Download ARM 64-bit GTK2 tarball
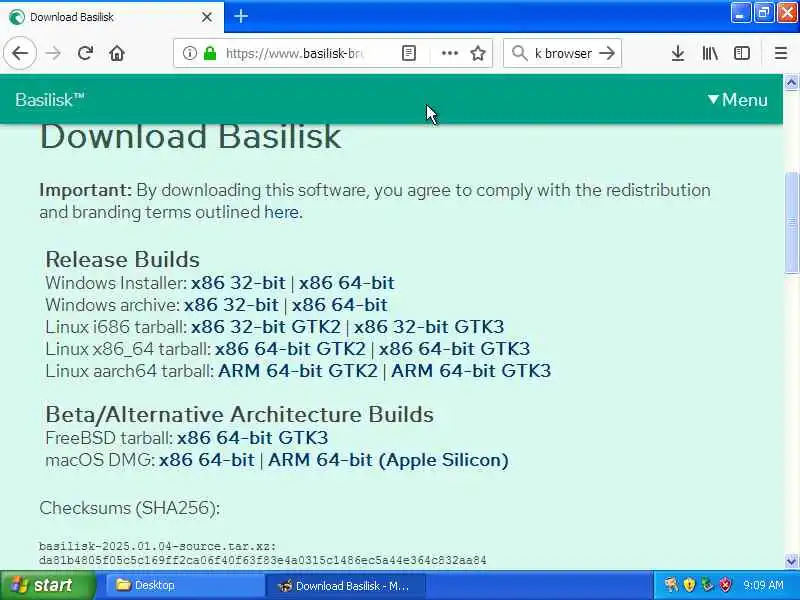 coord(297,370)
